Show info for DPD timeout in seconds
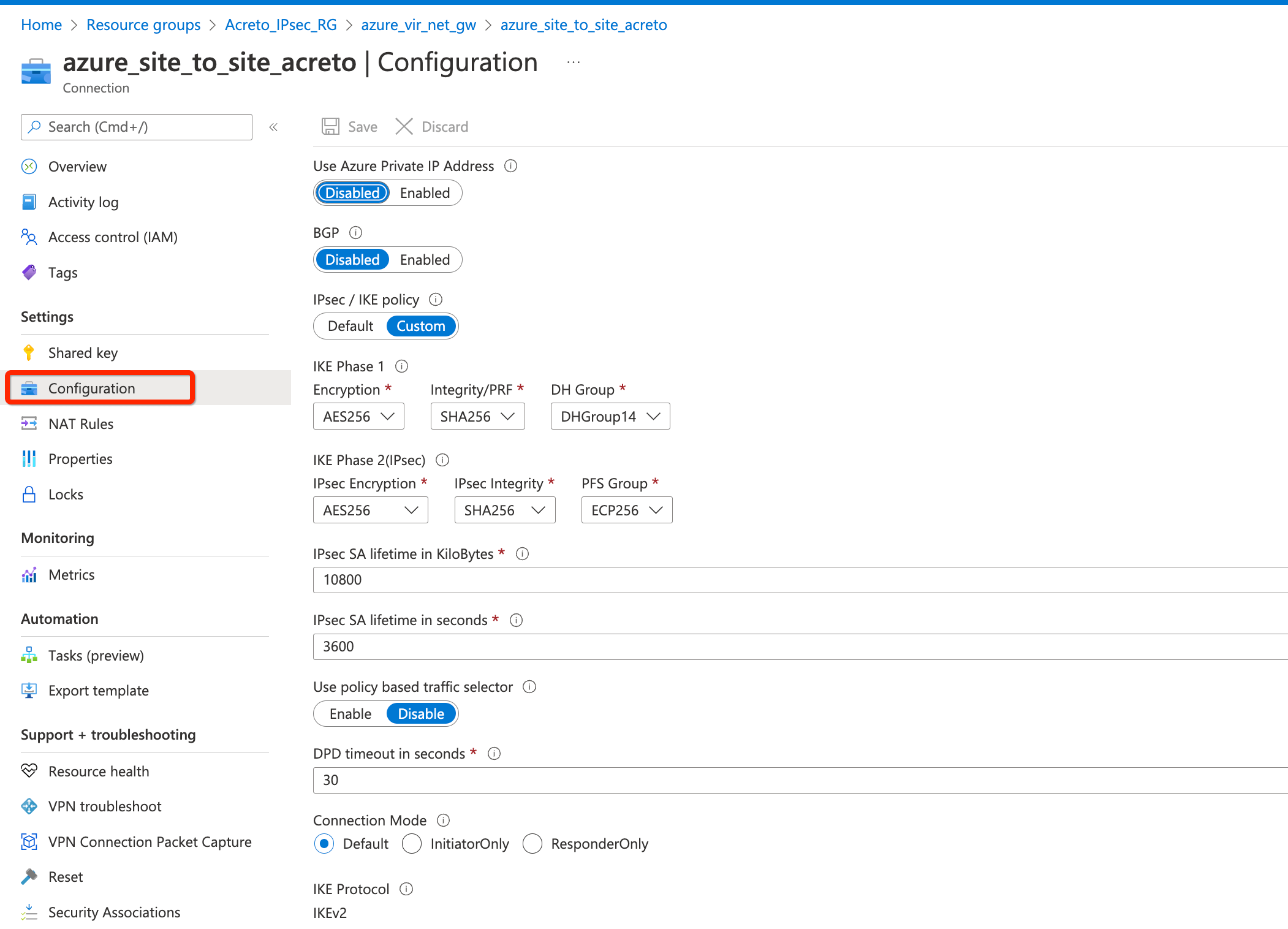 click(494, 754)
